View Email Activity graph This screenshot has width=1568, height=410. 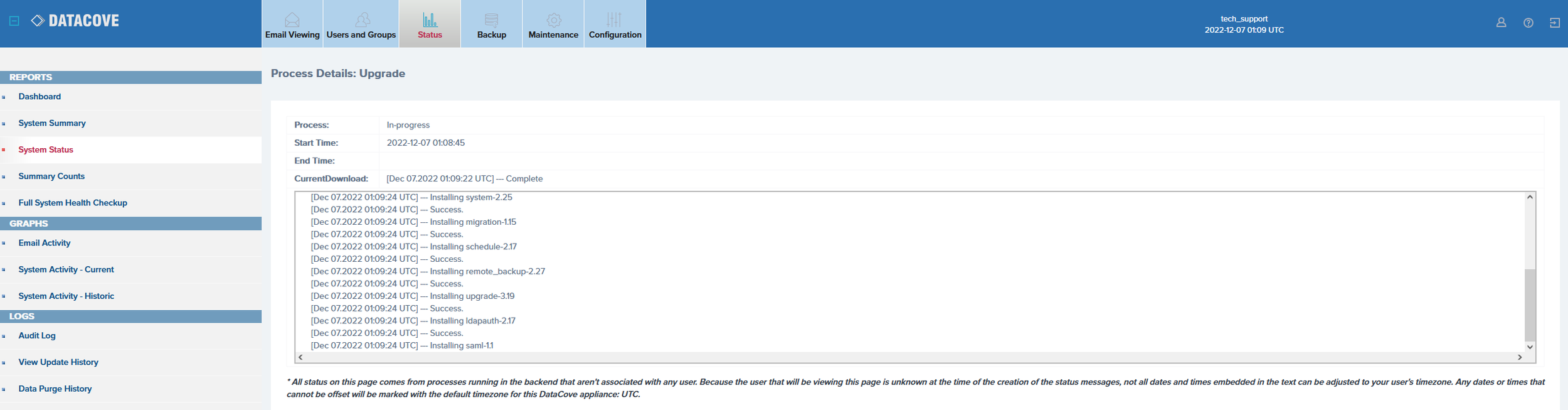coord(45,243)
